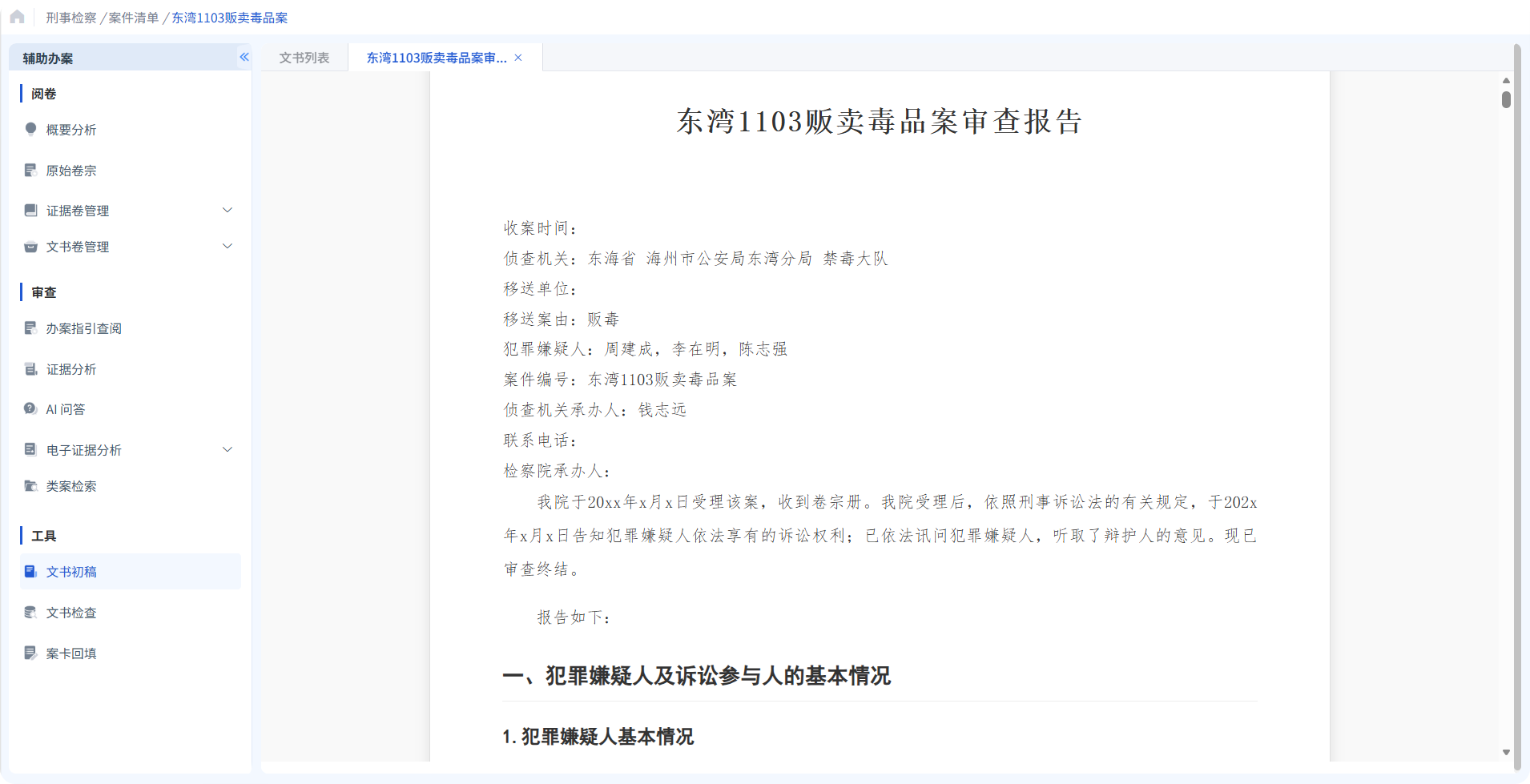Image resolution: width=1530 pixels, height=784 pixels.
Task: Click the 收案时间 line in document
Action: tap(541, 228)
